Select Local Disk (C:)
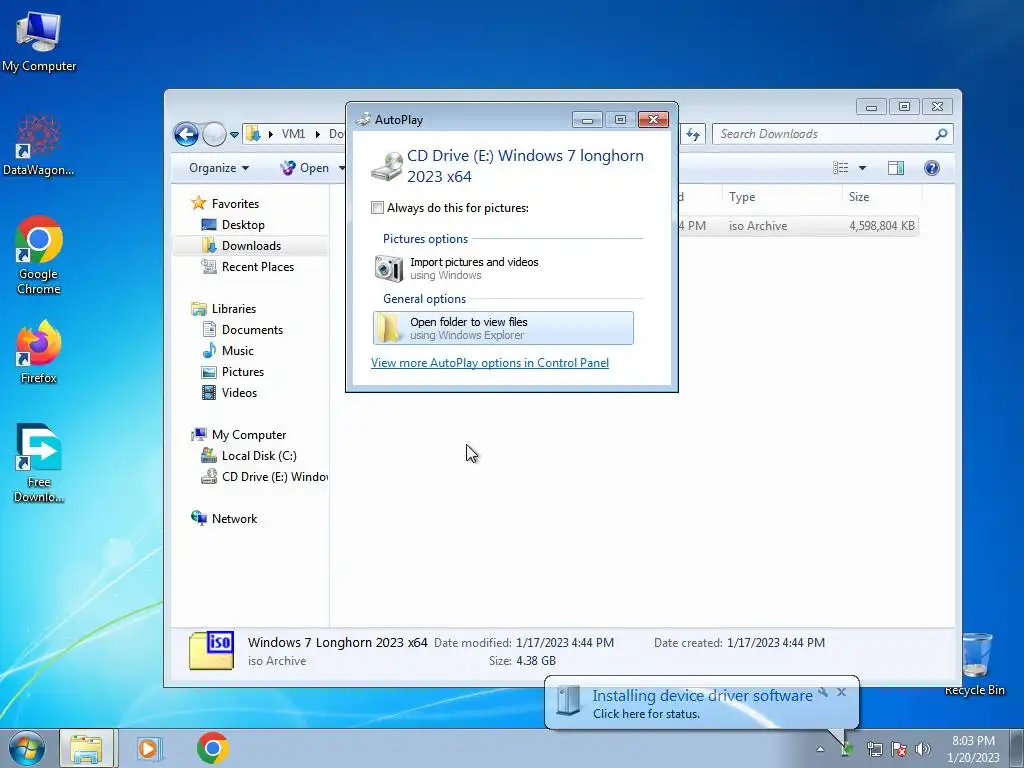Viewport: 1024px width, 768px height. (249, 456)
